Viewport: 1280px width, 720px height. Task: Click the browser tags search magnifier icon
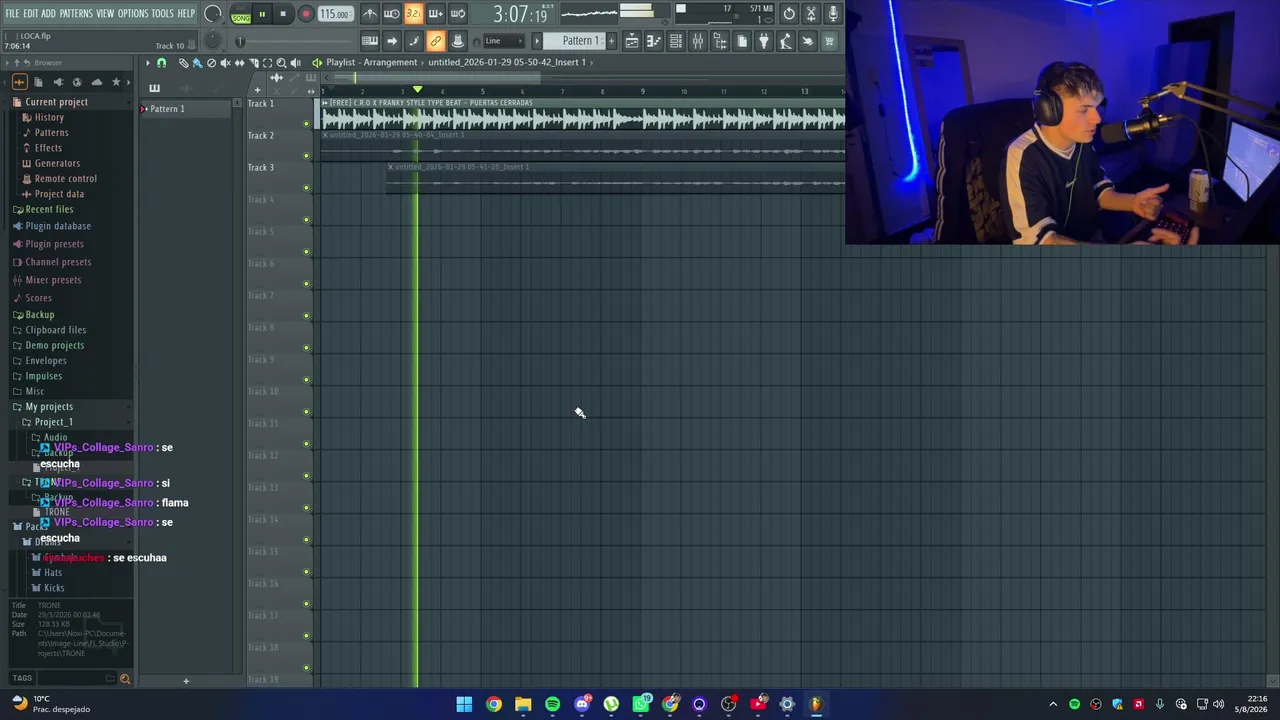point(125,679)
